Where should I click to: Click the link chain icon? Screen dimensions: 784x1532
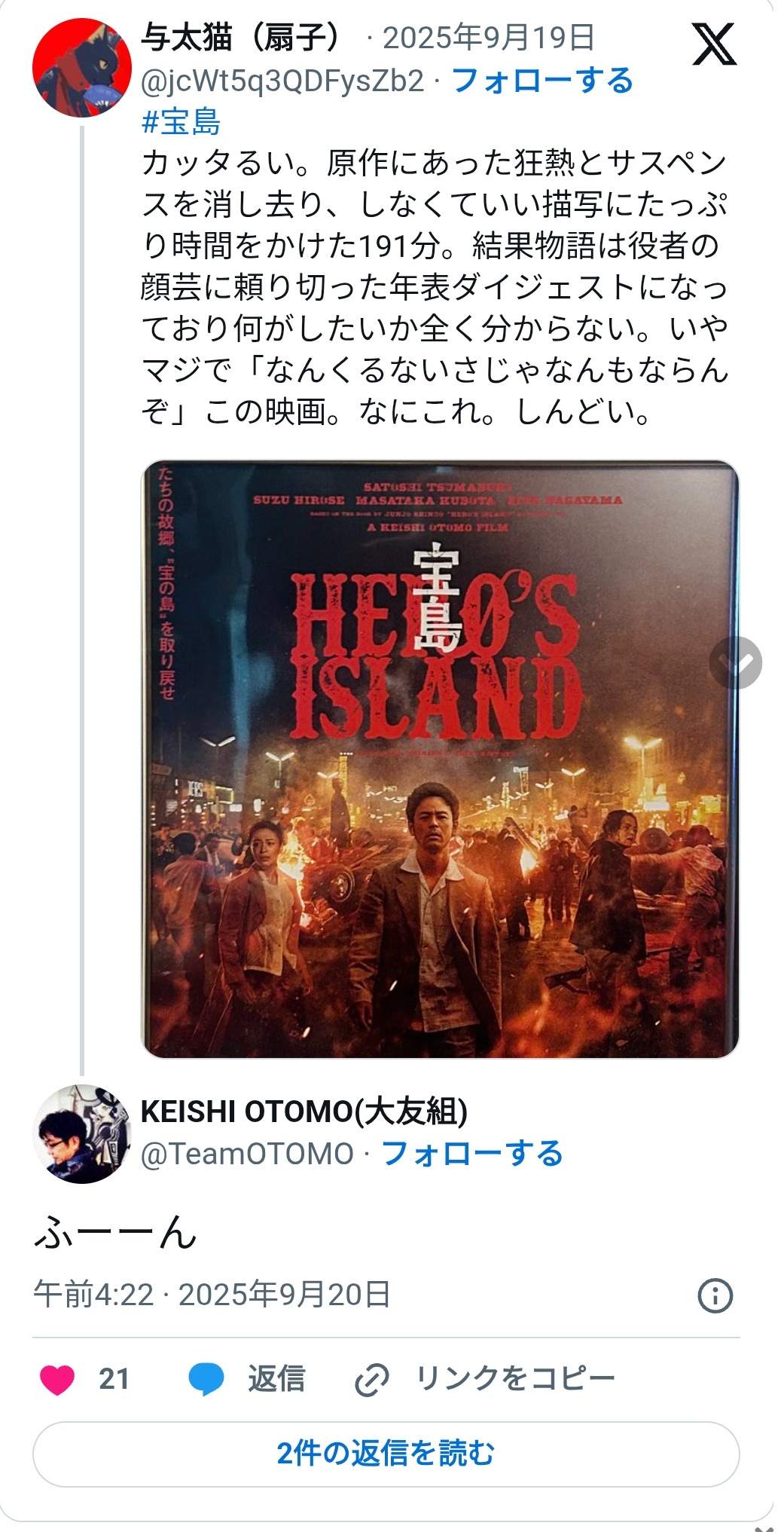click(371, 1380)
